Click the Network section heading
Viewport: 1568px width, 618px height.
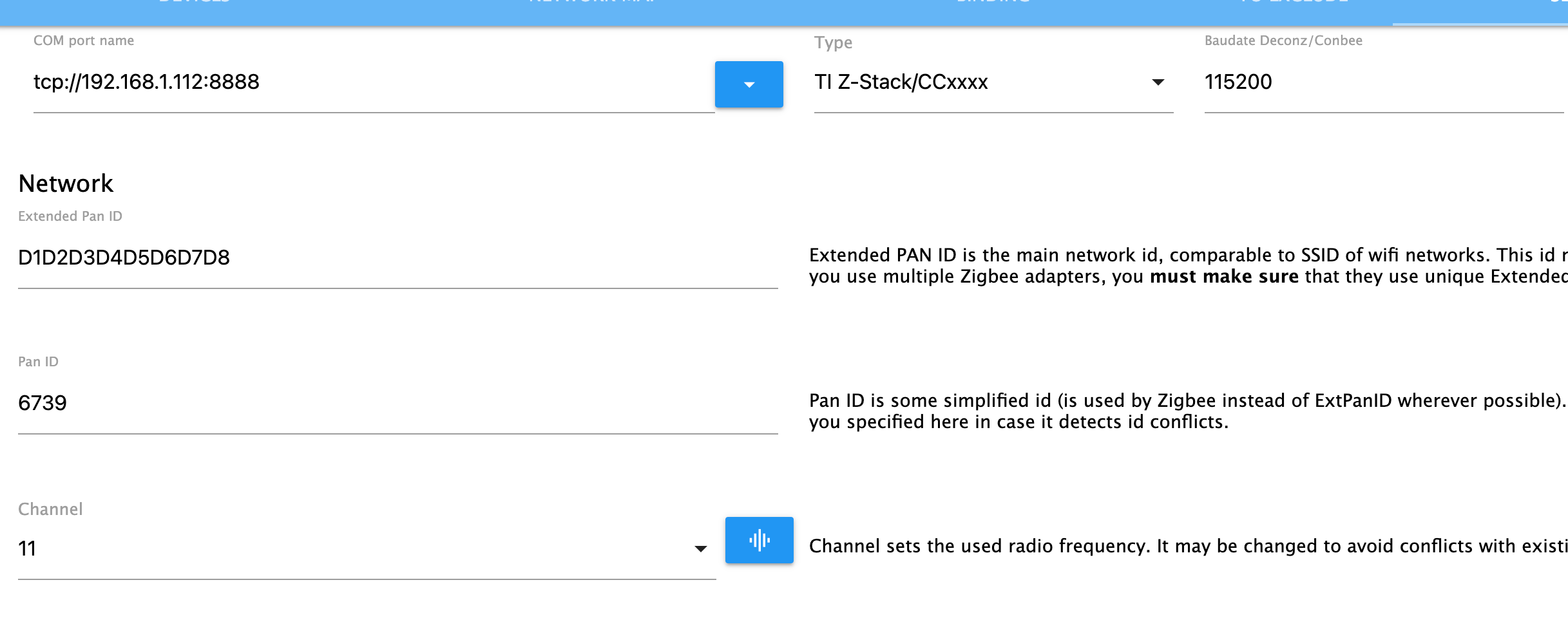pyautogui.click(x=66, y=183)
